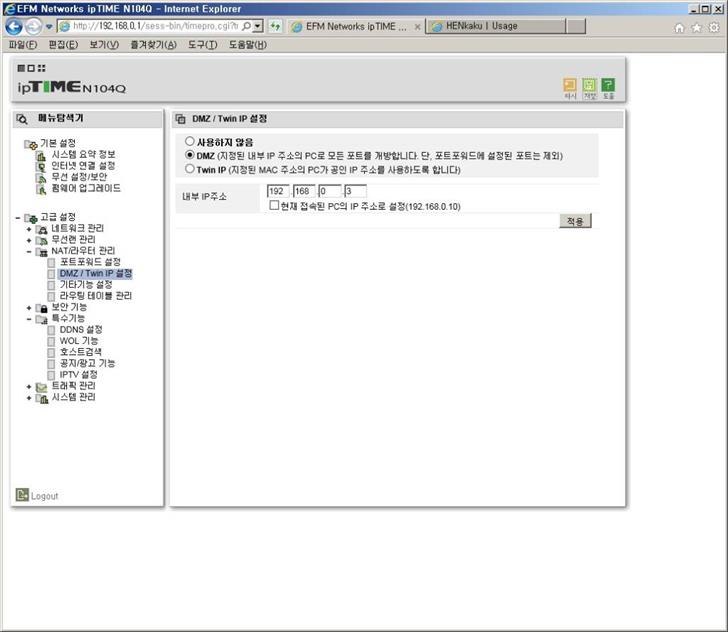Collapse the NAT/라우터 관리 tree node
Screen dimensions: 728x632
[x=29, y=251]
